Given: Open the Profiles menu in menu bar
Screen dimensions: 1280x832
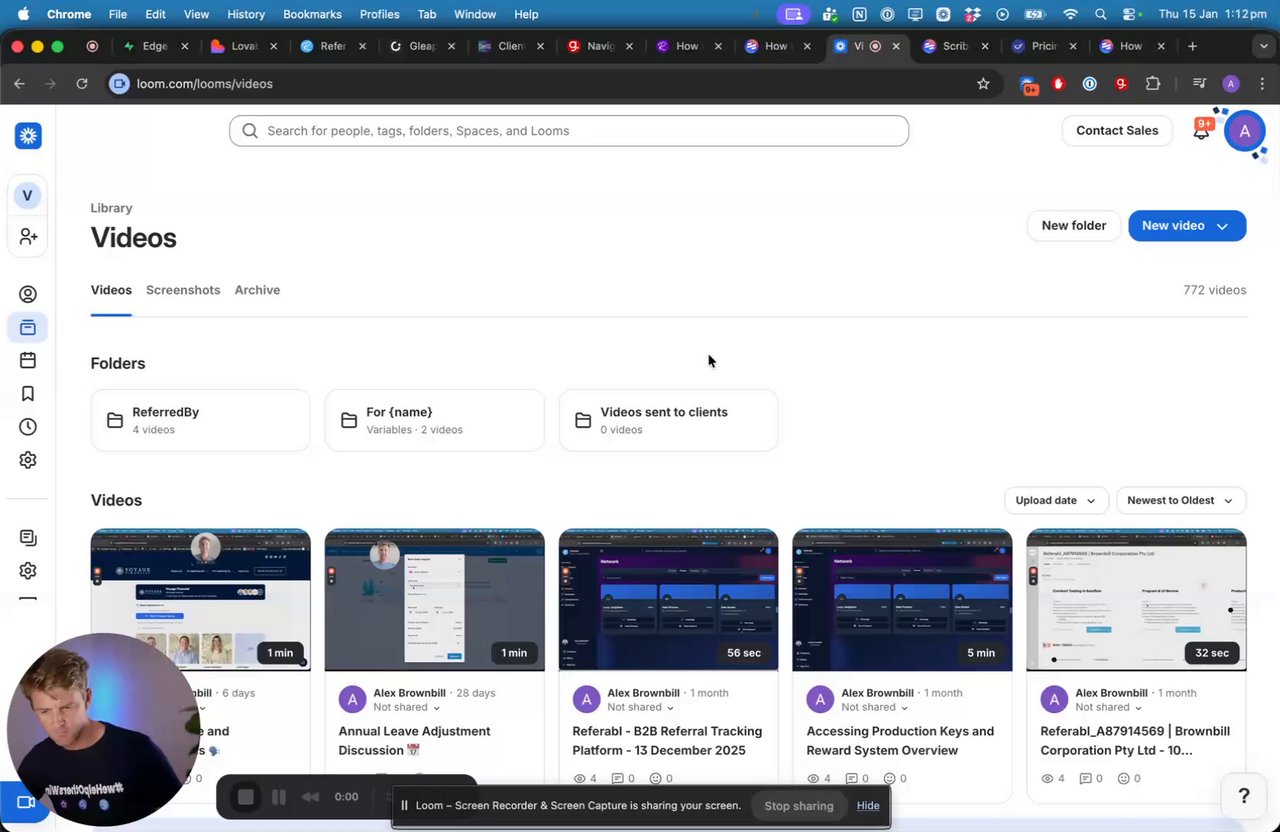Looking at the screenshot, I should 379,14.
